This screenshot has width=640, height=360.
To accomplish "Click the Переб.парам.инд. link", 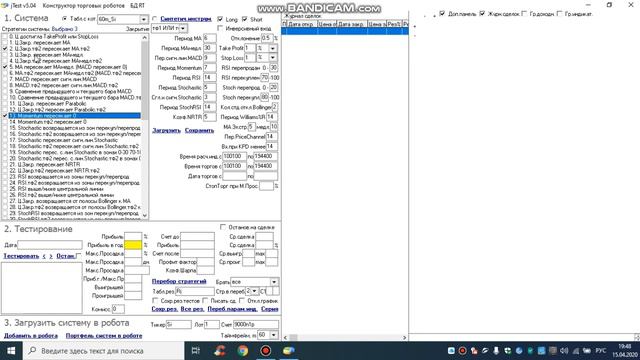I will [232, 309].
